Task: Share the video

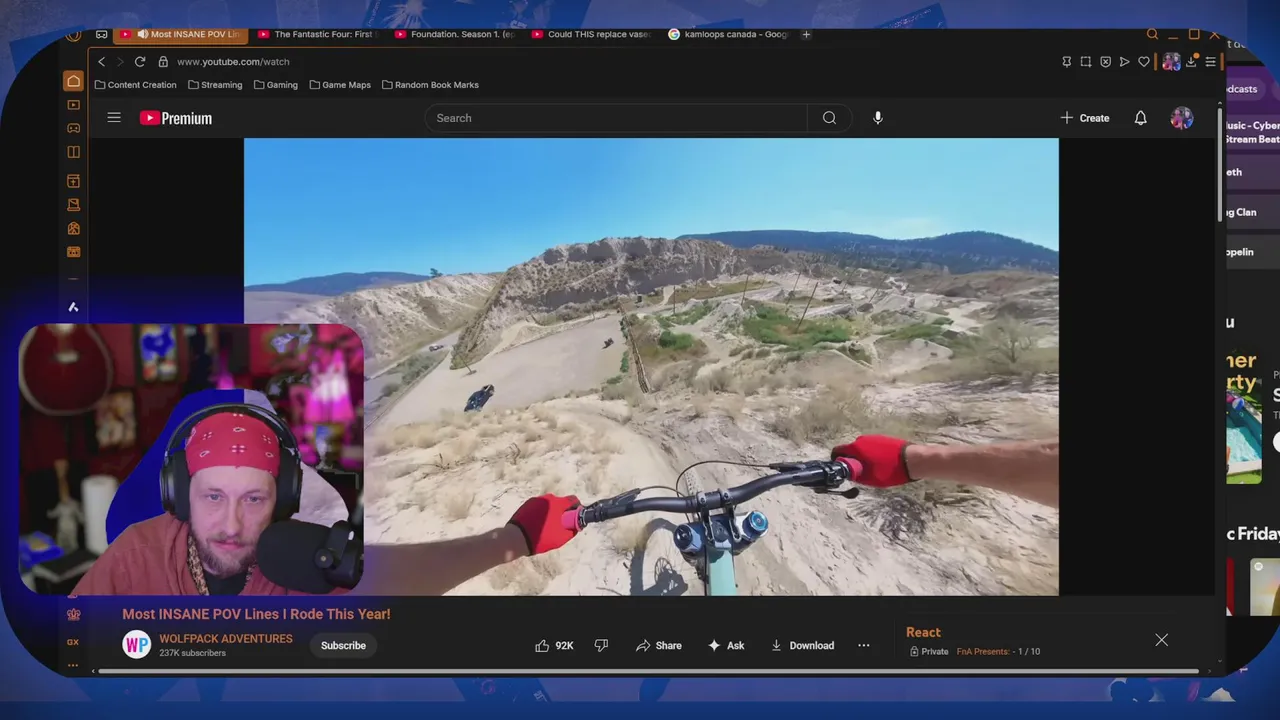Action: coord(658,646)
